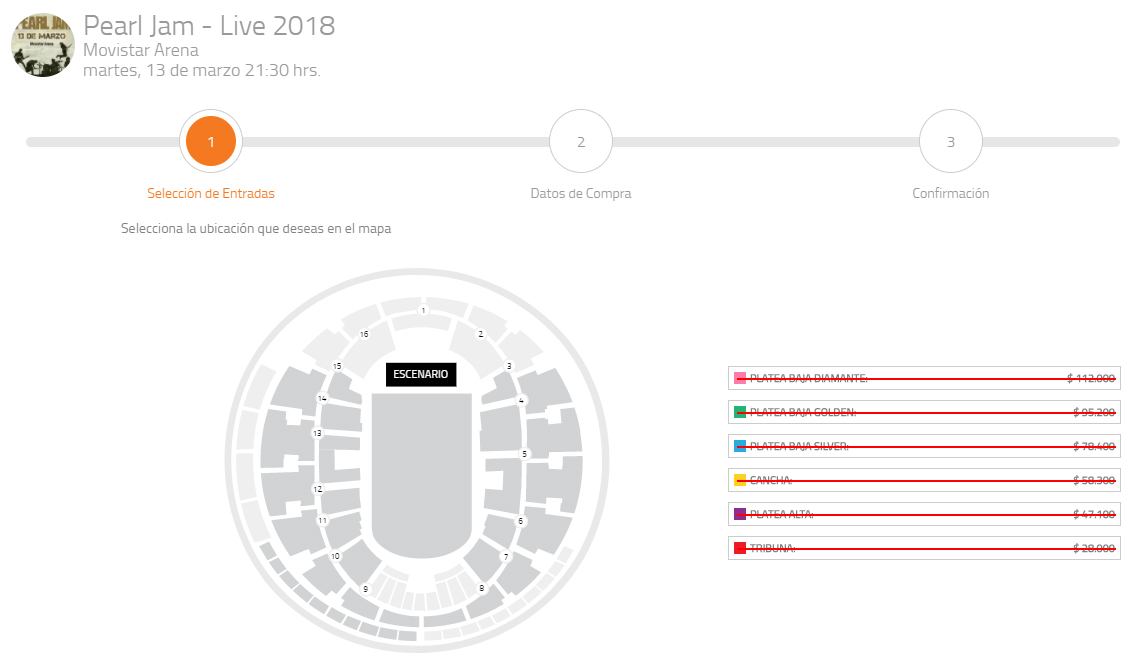
Task: Select section 2 marker on arena map
Action: coord(480,334)
